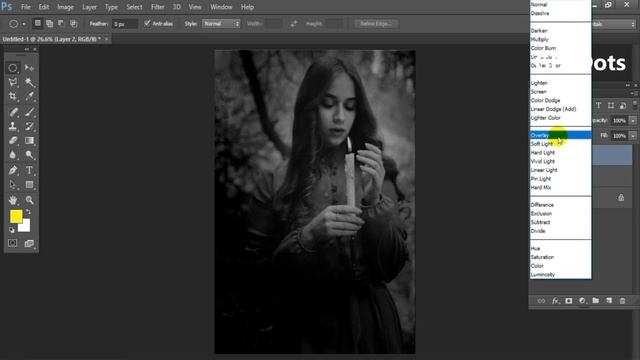
Task: Change the screen mode
Action: click(x=29, y=244)
